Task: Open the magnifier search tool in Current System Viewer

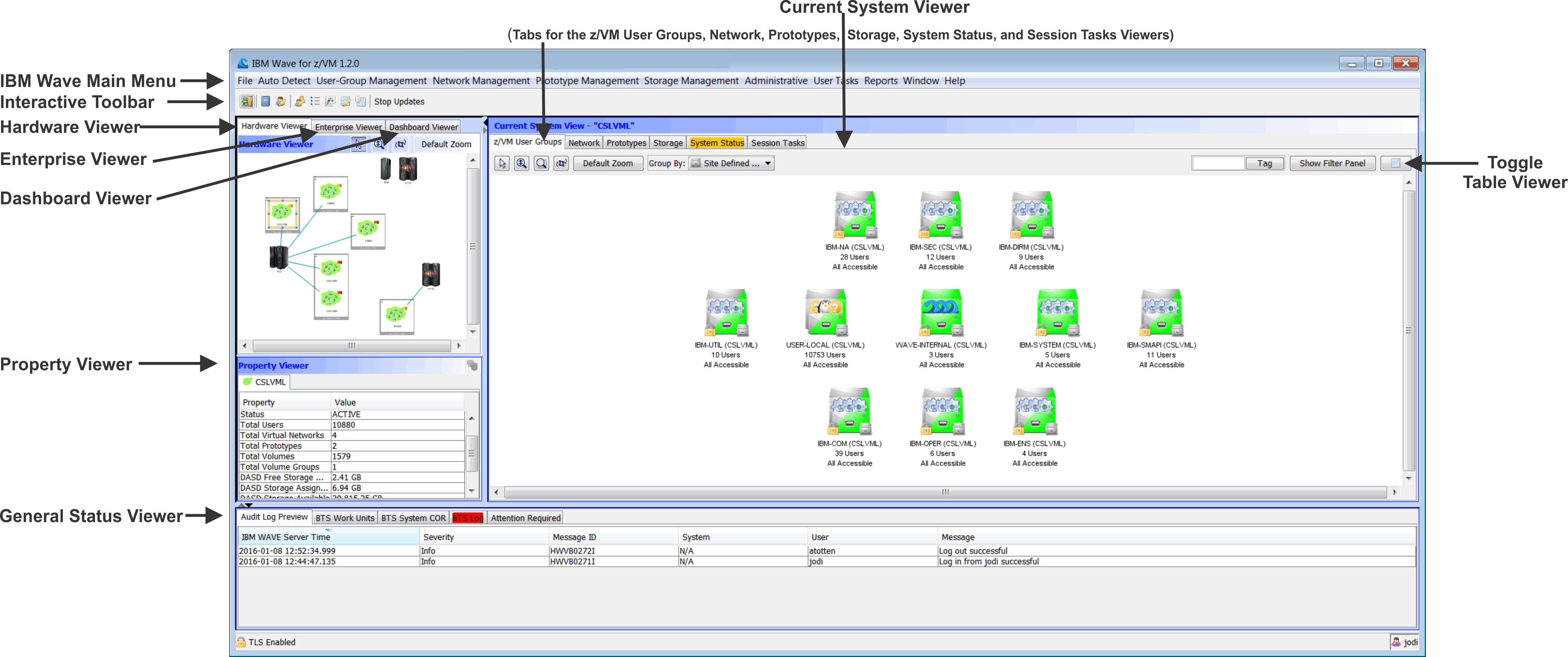Action: [x=541, y=163]
